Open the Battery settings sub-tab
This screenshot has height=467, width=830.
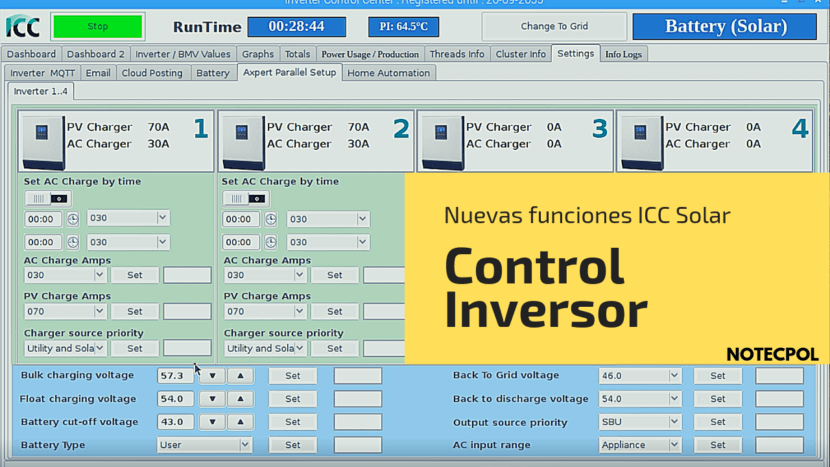213,73
